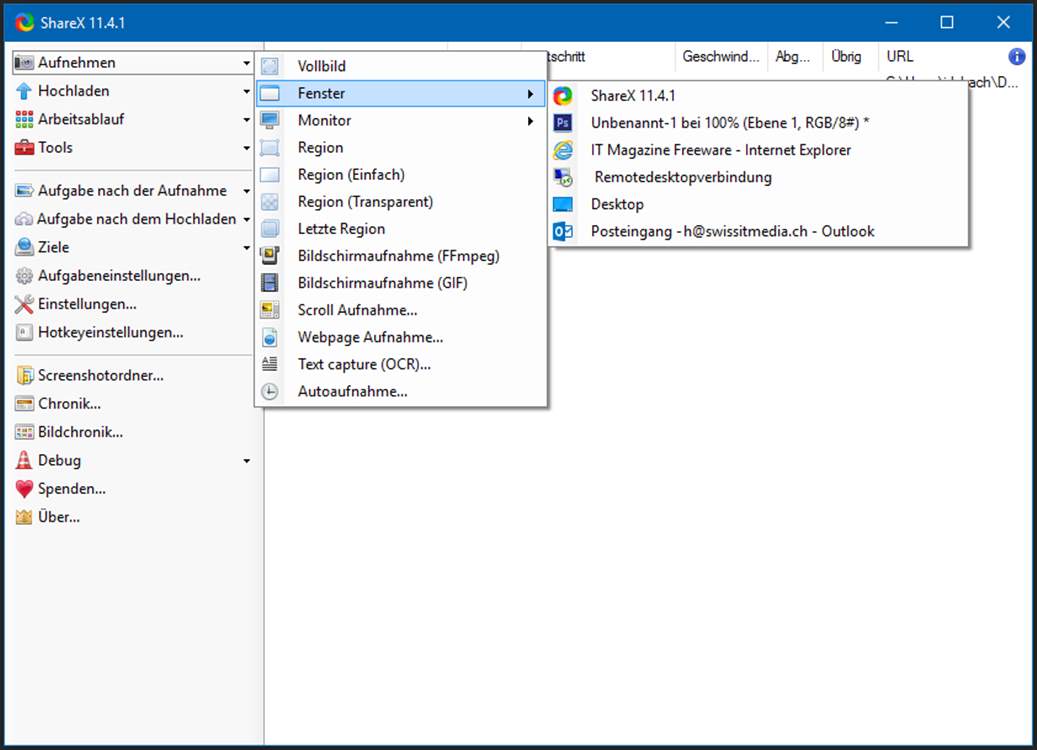
Task: Click the Hochladen upload arrow icon
Action: click(24, 91)
